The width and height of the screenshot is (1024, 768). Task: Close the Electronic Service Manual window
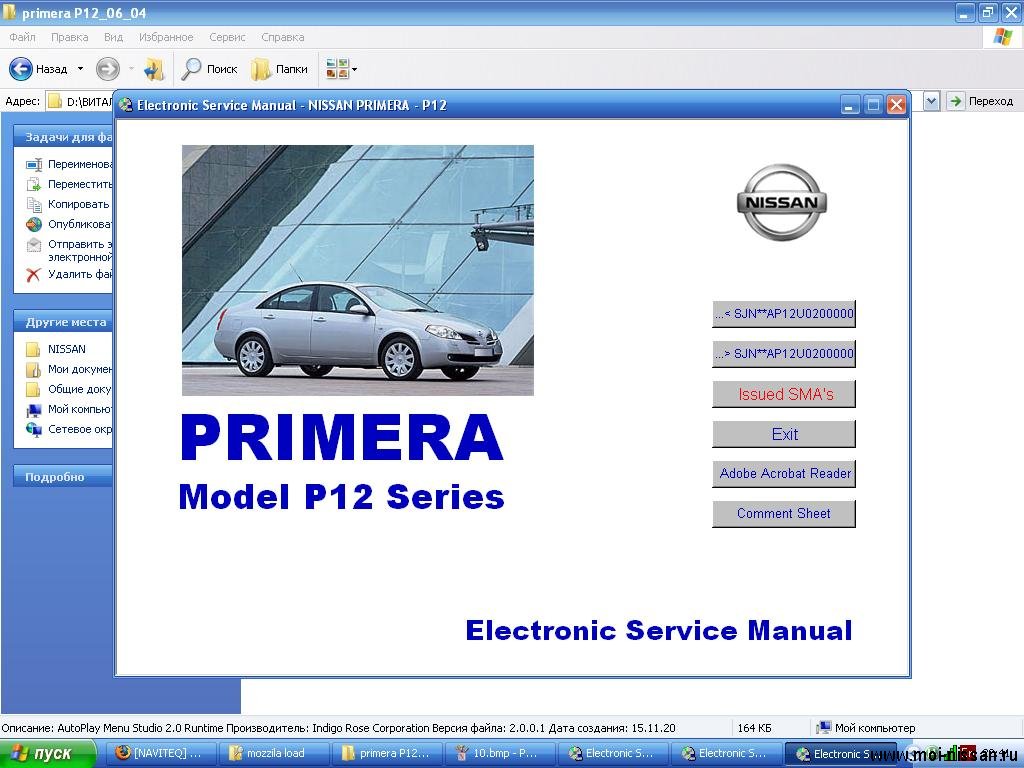[x=897, y=105]
